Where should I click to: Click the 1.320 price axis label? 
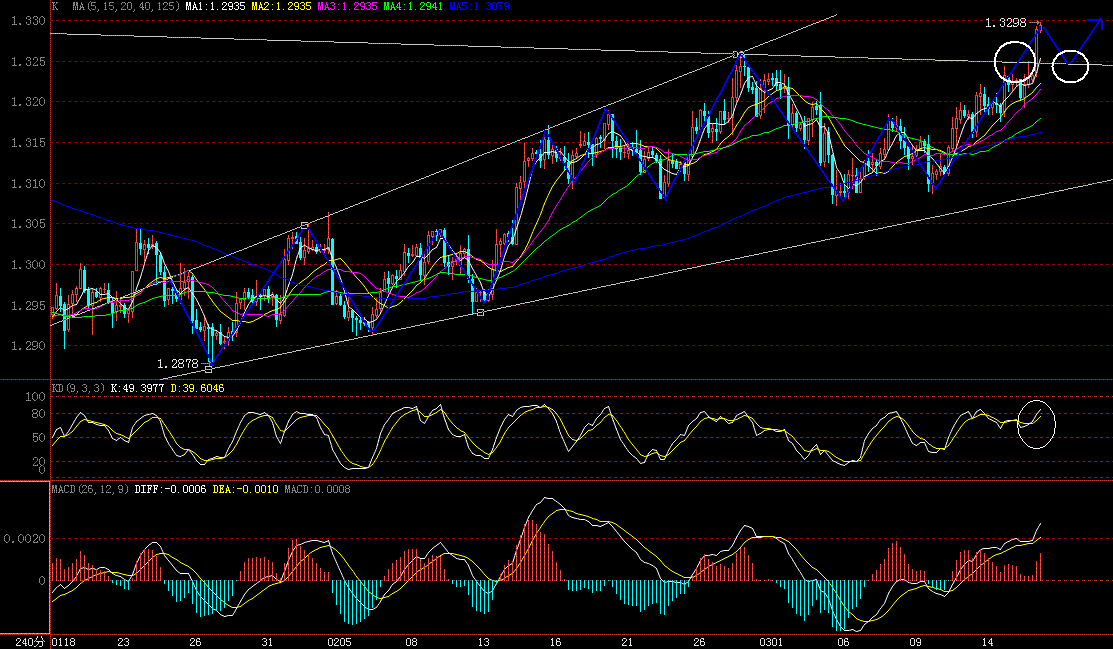click(28, 102)
